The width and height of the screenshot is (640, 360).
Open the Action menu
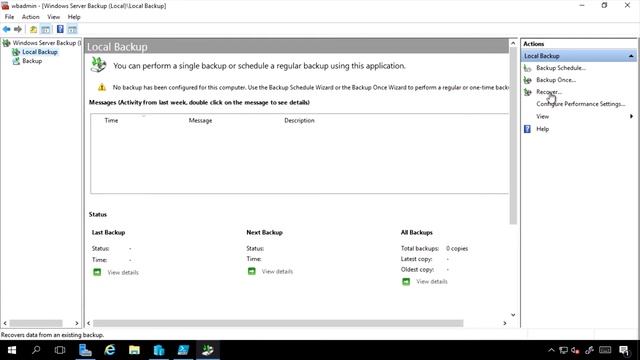pyautogui.click(x=31, y=17)
